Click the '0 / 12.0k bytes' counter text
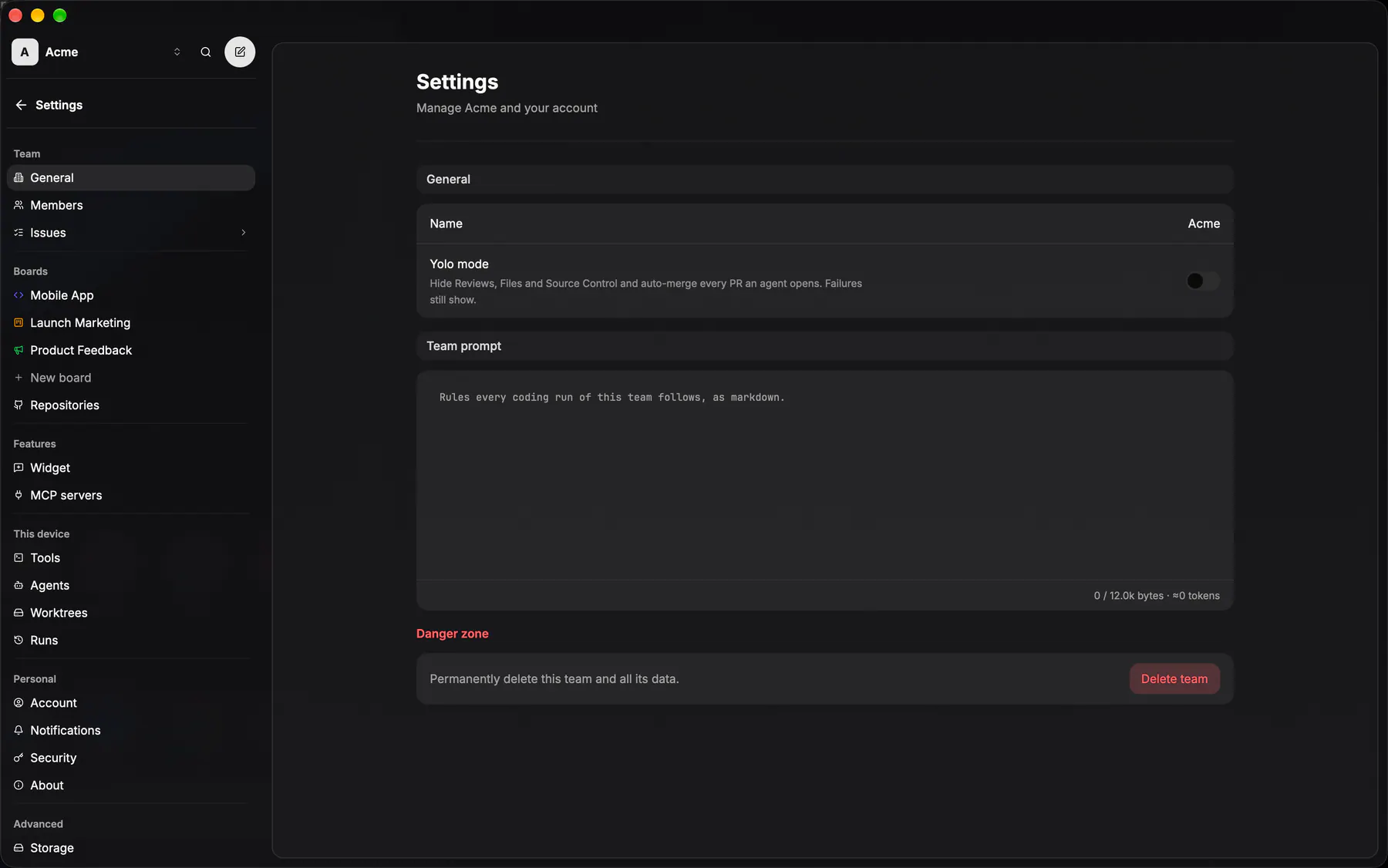1388x868 pixels. tap(1129, 596)
